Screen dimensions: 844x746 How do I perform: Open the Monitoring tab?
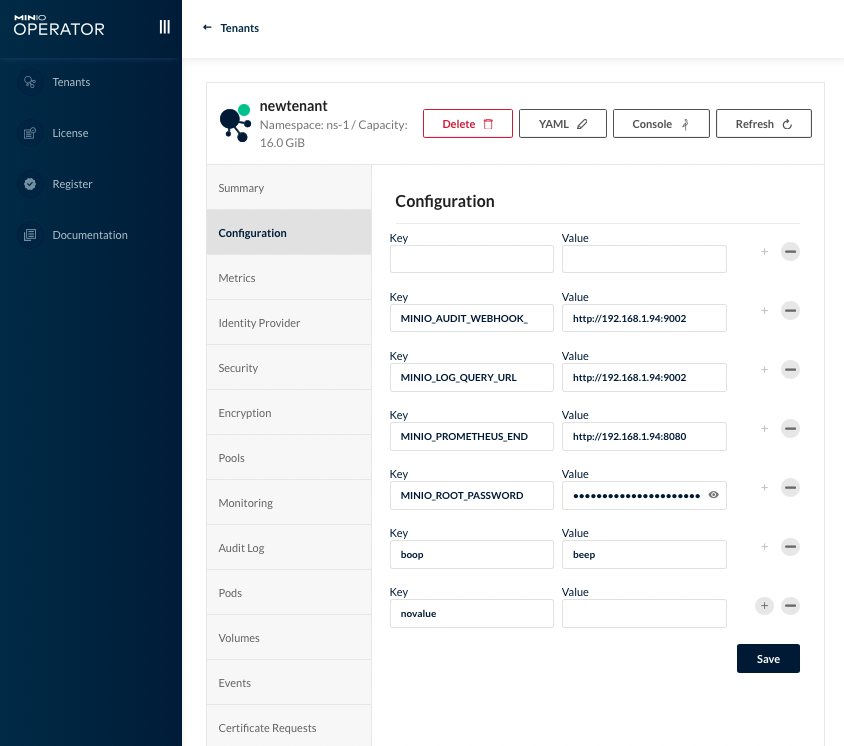(289, 503)
